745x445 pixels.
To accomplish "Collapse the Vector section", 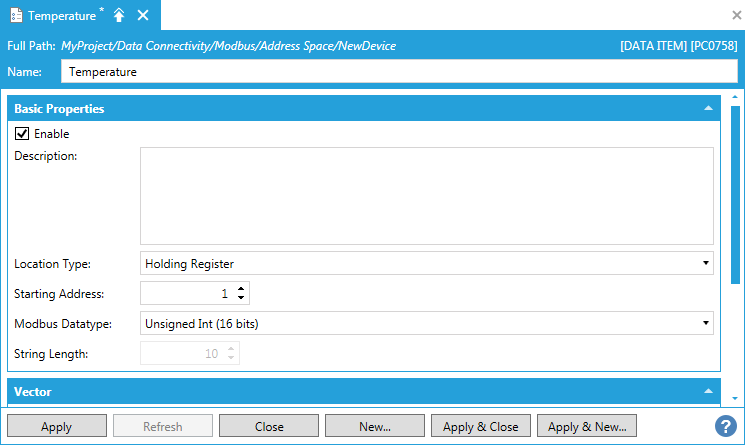I will click(x=708, y=391).
